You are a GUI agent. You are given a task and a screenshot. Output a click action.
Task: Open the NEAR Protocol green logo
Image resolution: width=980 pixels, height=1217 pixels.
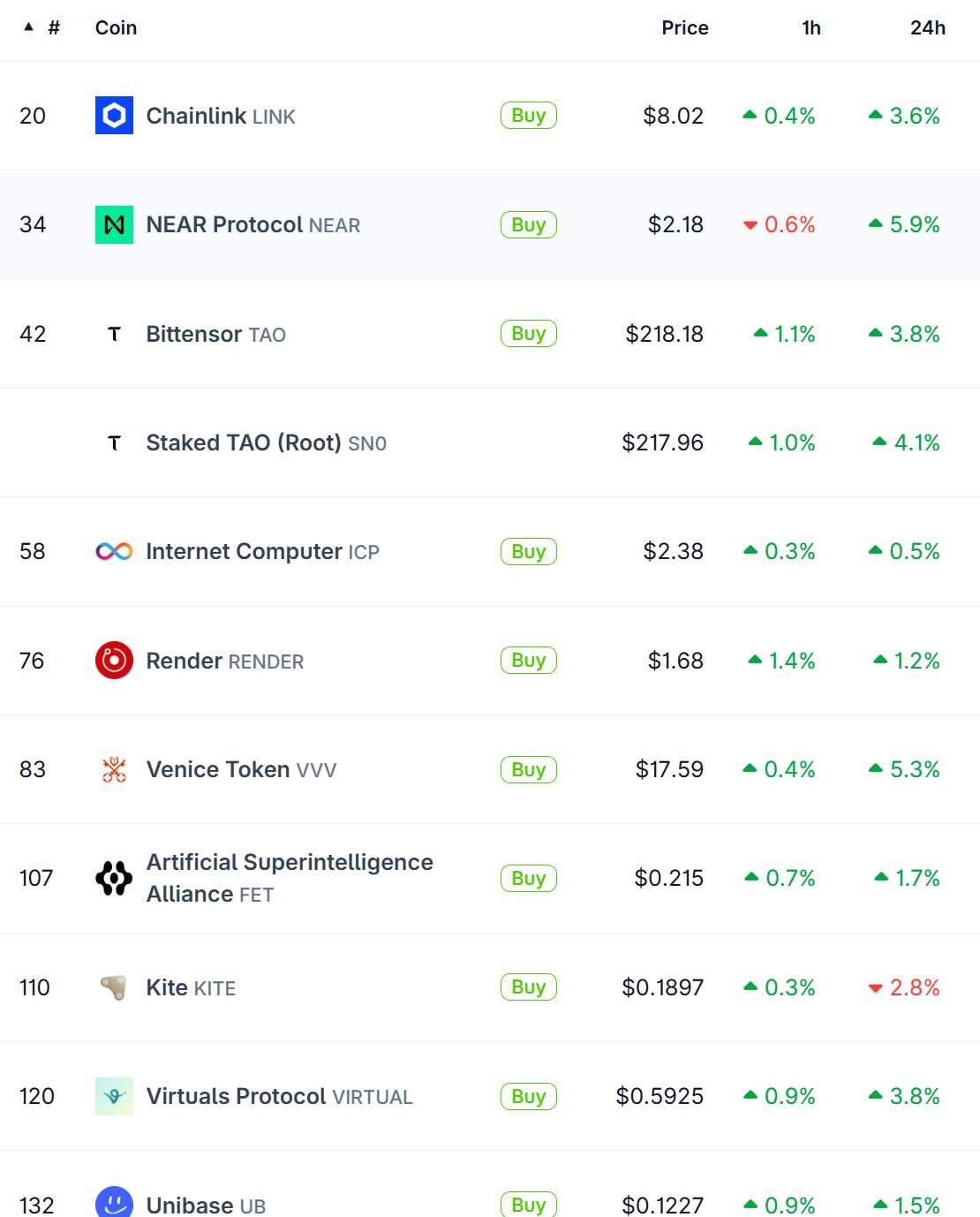click(114, 224)
